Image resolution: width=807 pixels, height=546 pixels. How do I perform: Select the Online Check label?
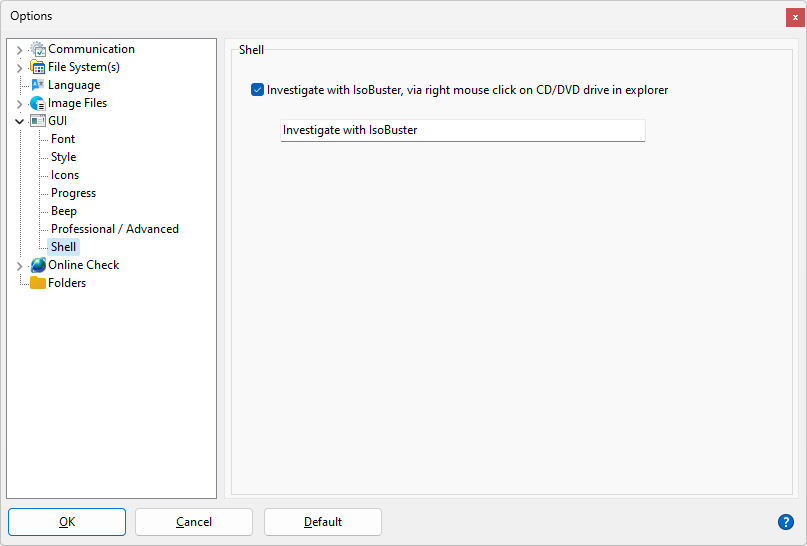(83, 265)
